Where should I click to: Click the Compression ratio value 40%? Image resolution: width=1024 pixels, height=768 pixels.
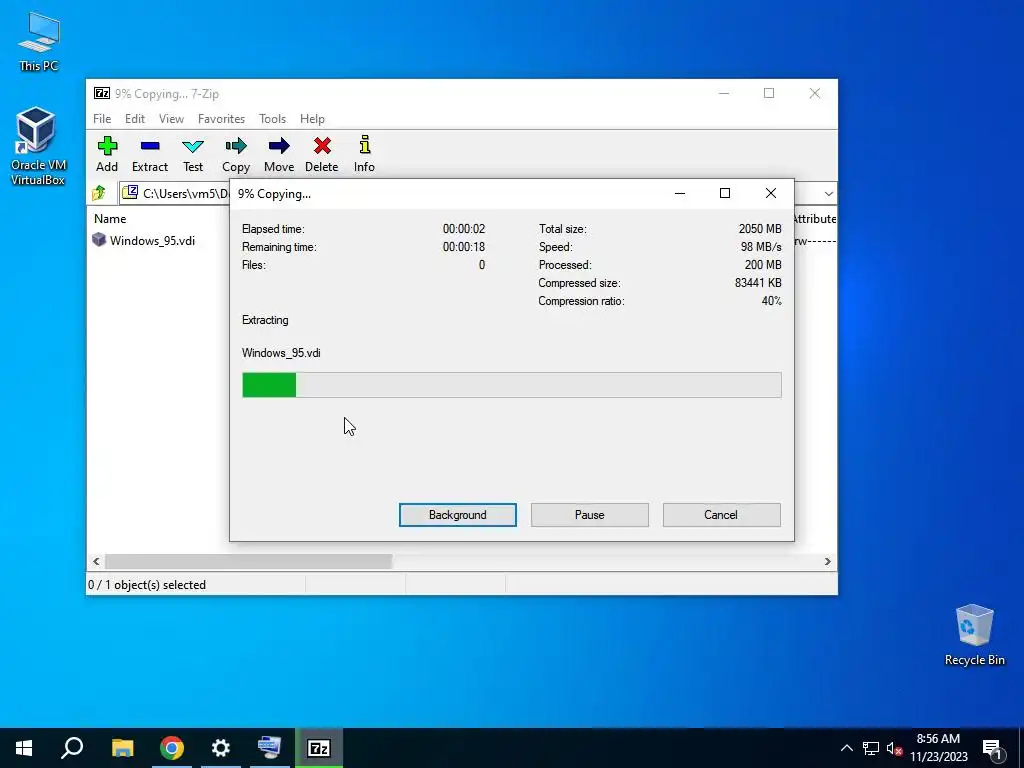(x=771, y=301)
